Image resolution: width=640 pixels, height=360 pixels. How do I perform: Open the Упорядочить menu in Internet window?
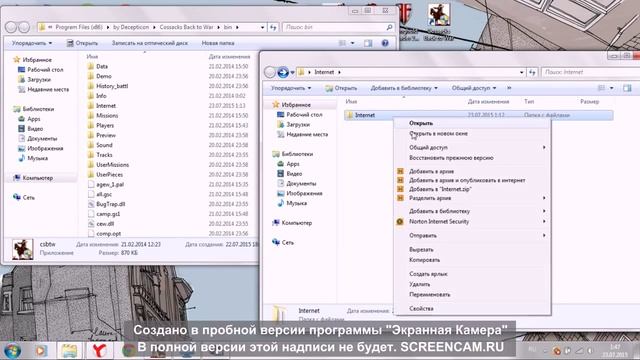(x=291, y=88)
